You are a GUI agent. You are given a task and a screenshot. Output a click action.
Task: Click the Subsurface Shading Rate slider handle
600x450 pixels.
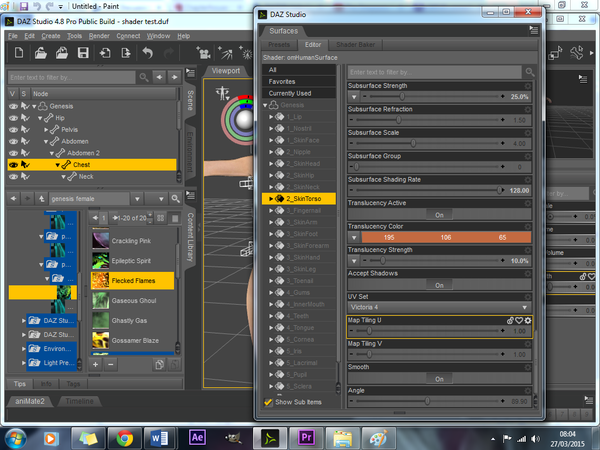click(x=499, y=190)
